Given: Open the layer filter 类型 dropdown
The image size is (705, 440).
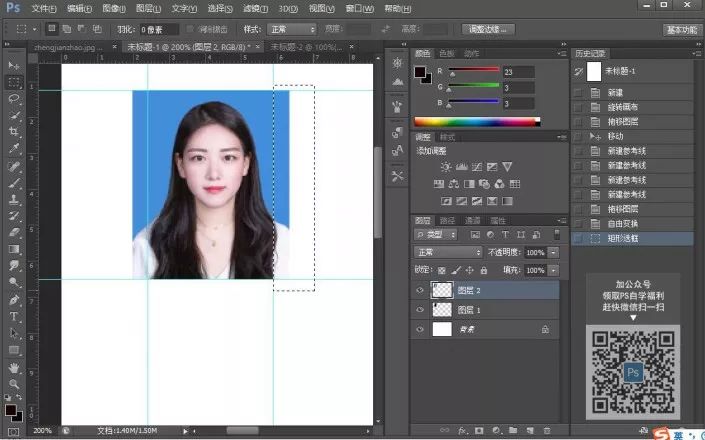Looking at the screenshot, I should point(436,235).
